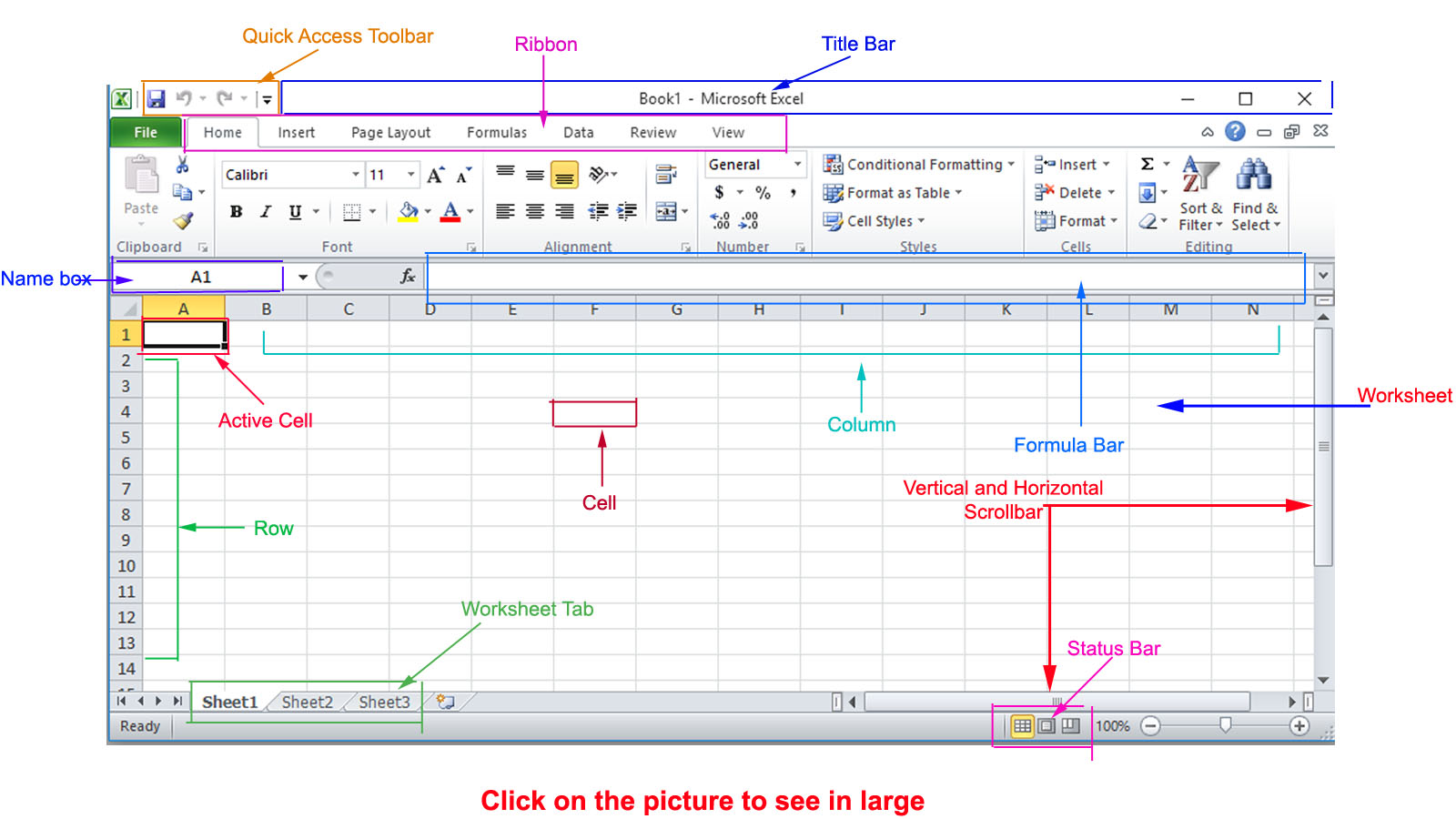Open the Font Color dropdown arrow

click(470, 211)
